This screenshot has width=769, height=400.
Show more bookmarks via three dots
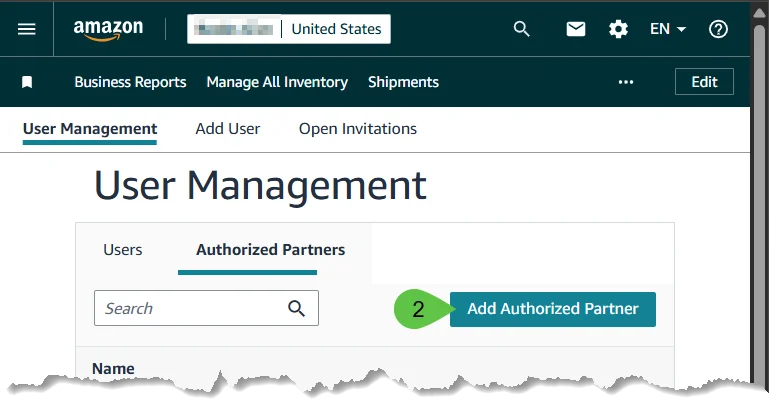626,82
